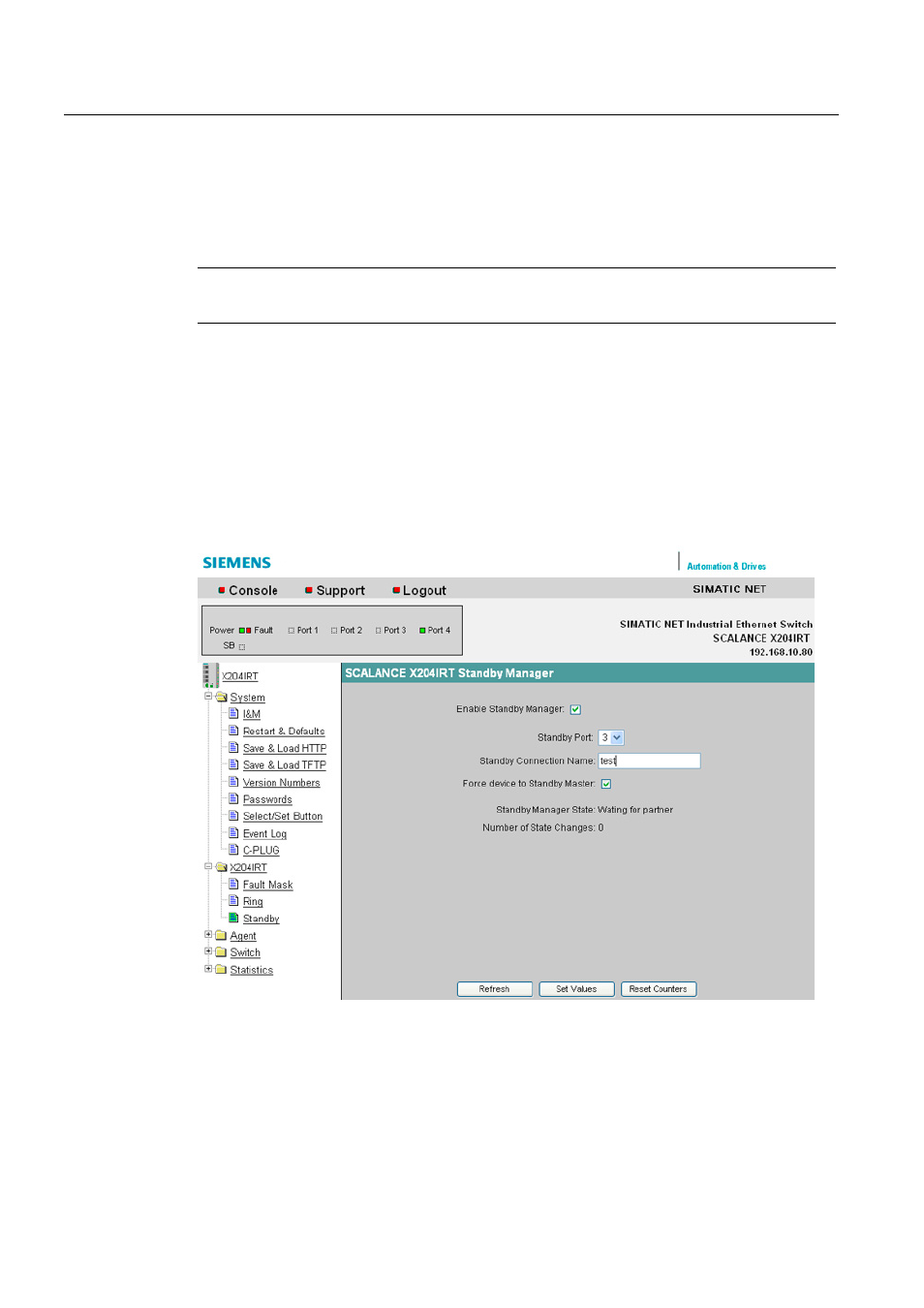
Task: Click the Select/Set Button page icon
Action: tap(233, 816)
